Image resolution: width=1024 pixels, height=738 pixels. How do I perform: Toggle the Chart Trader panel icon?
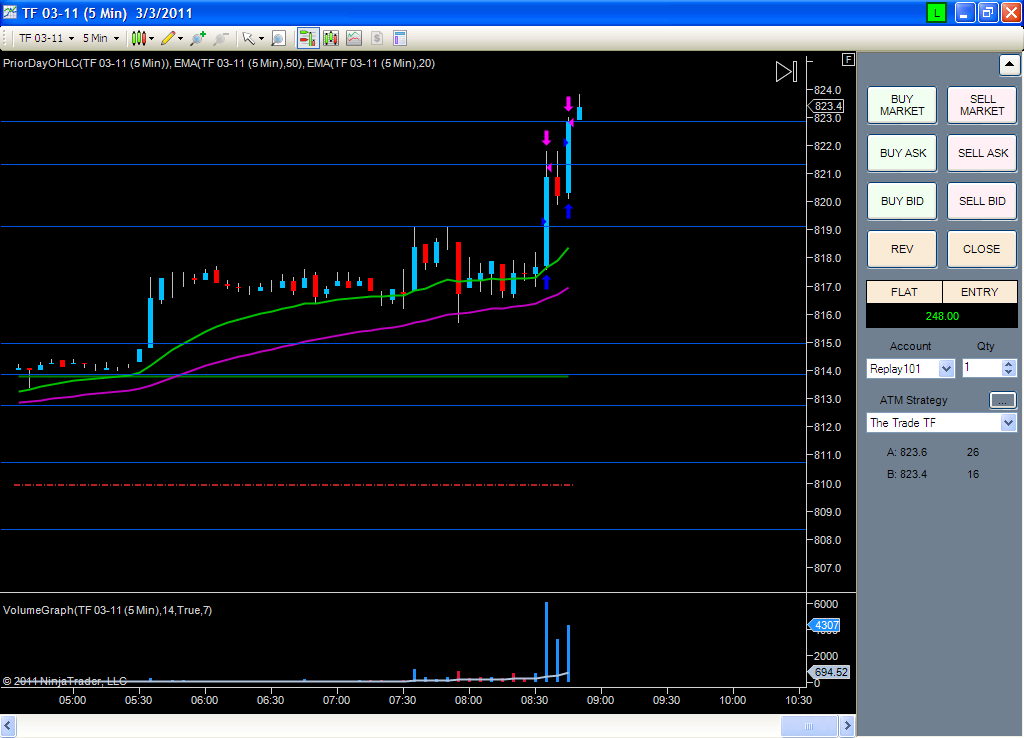coord(308,39)
